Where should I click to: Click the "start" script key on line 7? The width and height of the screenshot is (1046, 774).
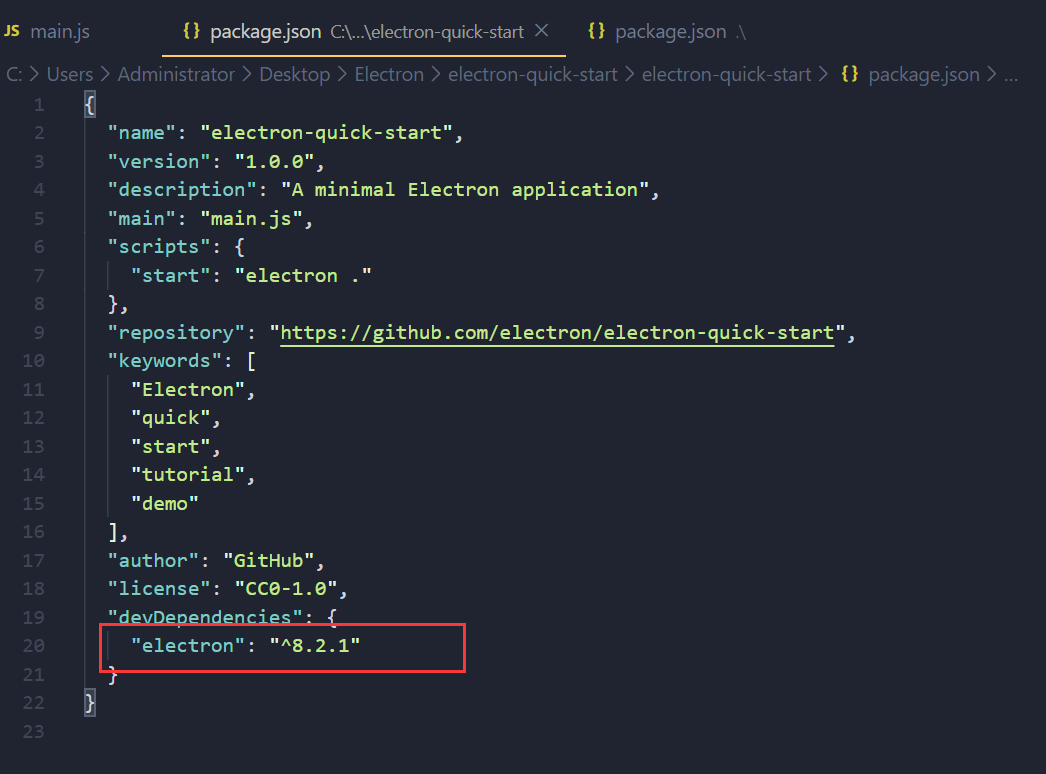[171, 276]
